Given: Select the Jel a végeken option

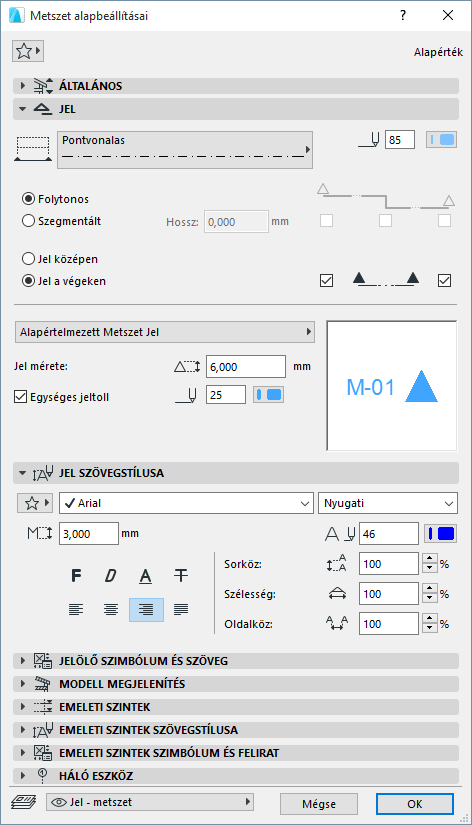Looking at the screenshot, I should coord(28,281).
